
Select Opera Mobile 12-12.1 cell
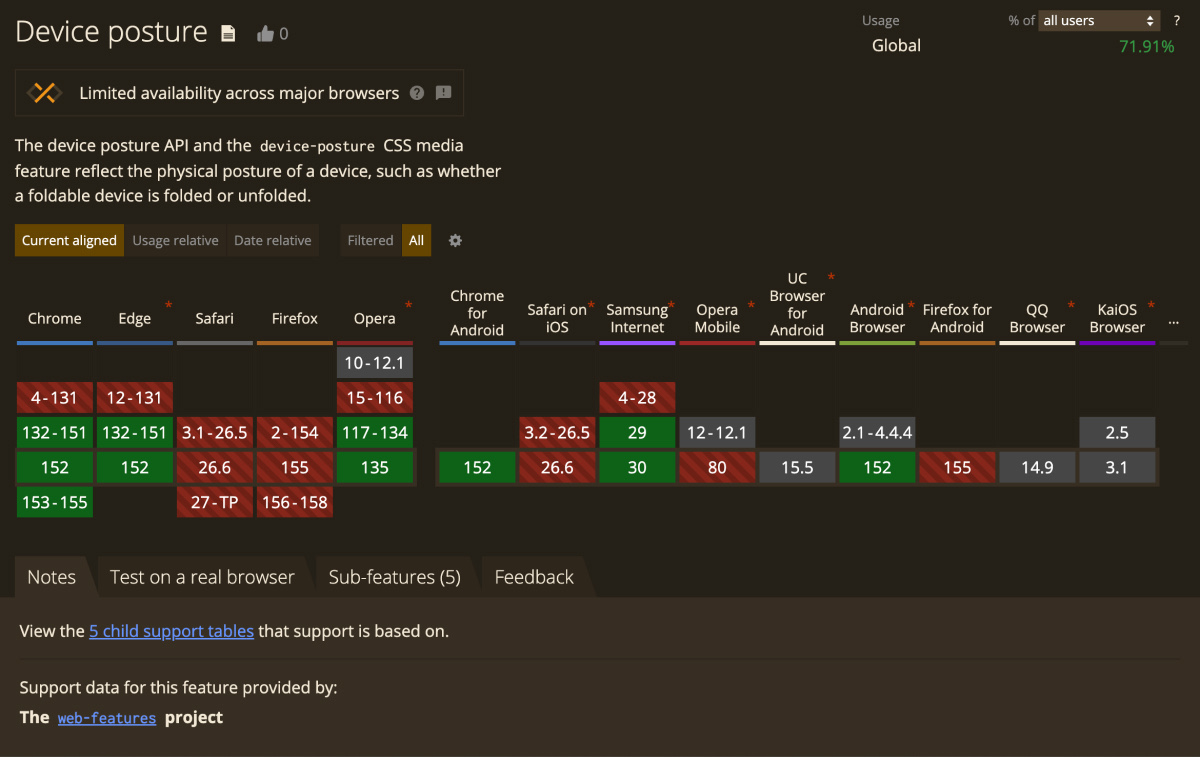click(x=717, y=433)
